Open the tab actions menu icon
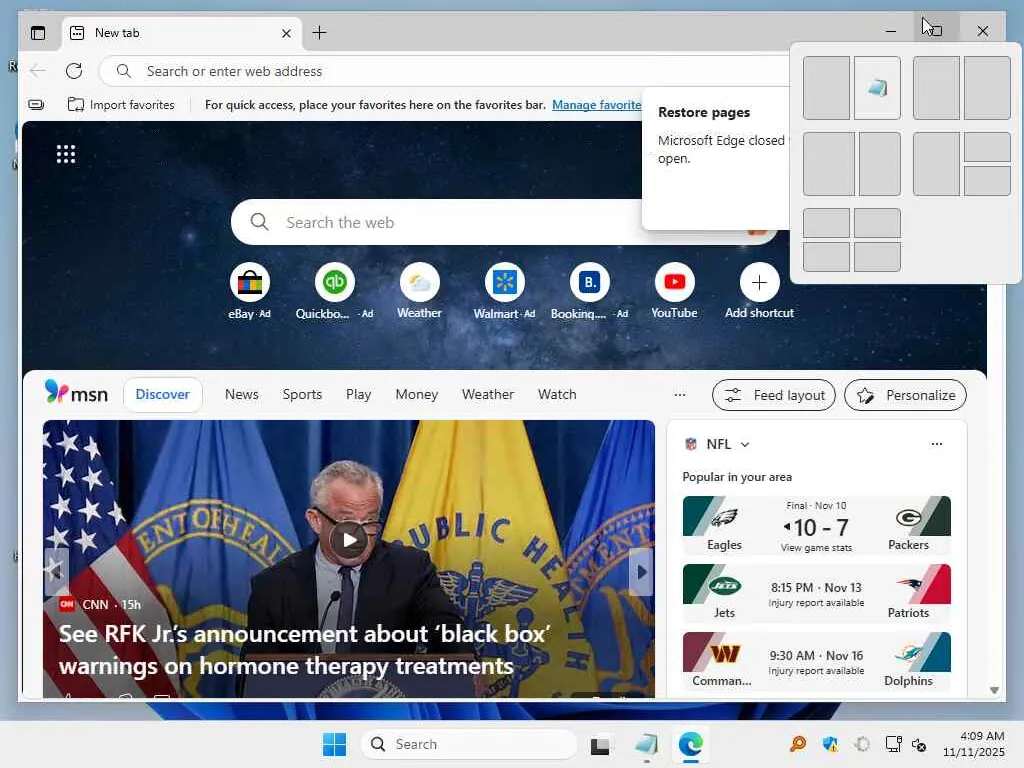Viewport: 1024px width, 768px height. 38,33
